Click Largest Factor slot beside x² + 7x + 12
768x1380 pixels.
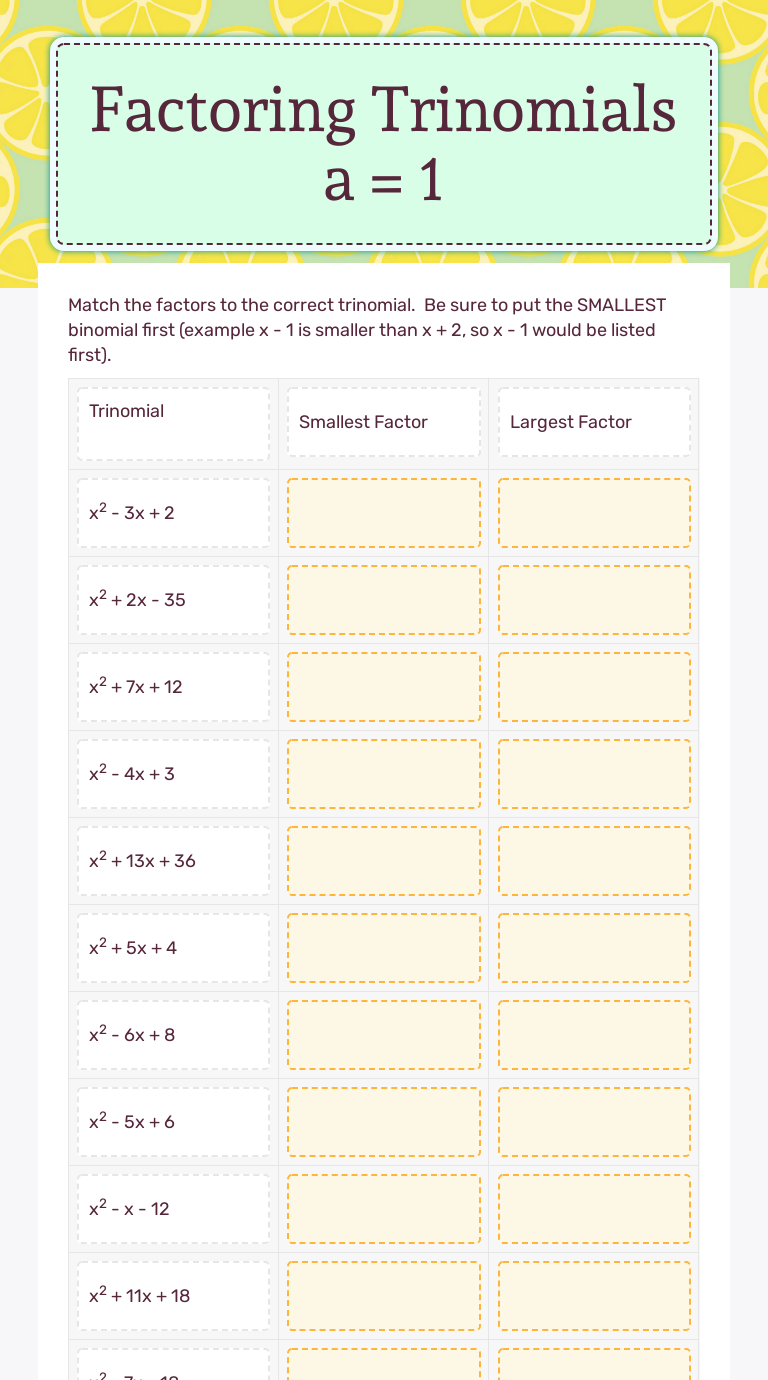click(x=594, y=687)
